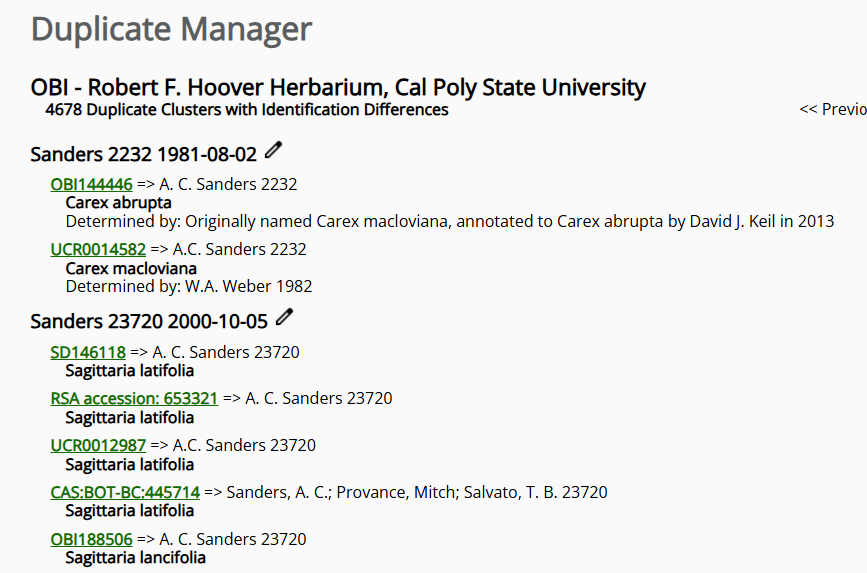The width and height of the screenshot is (867, 573).
Task: Open specimen record OBI144446
Action: click(x=91, y=184)
